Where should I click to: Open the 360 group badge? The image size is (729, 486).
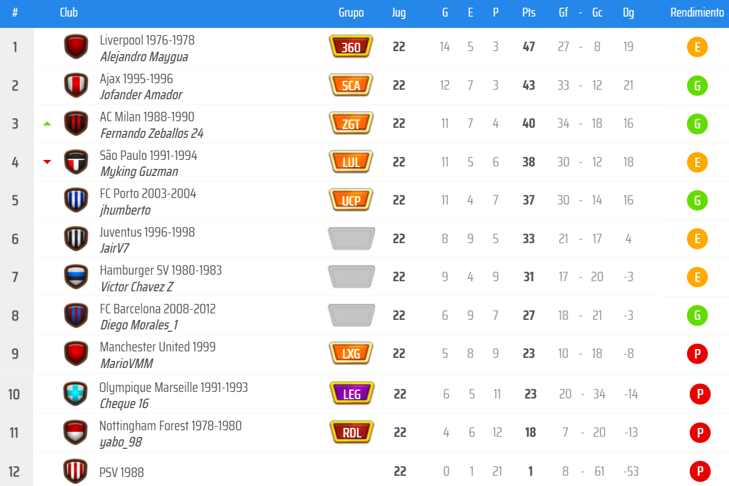(x=351, y=47)
